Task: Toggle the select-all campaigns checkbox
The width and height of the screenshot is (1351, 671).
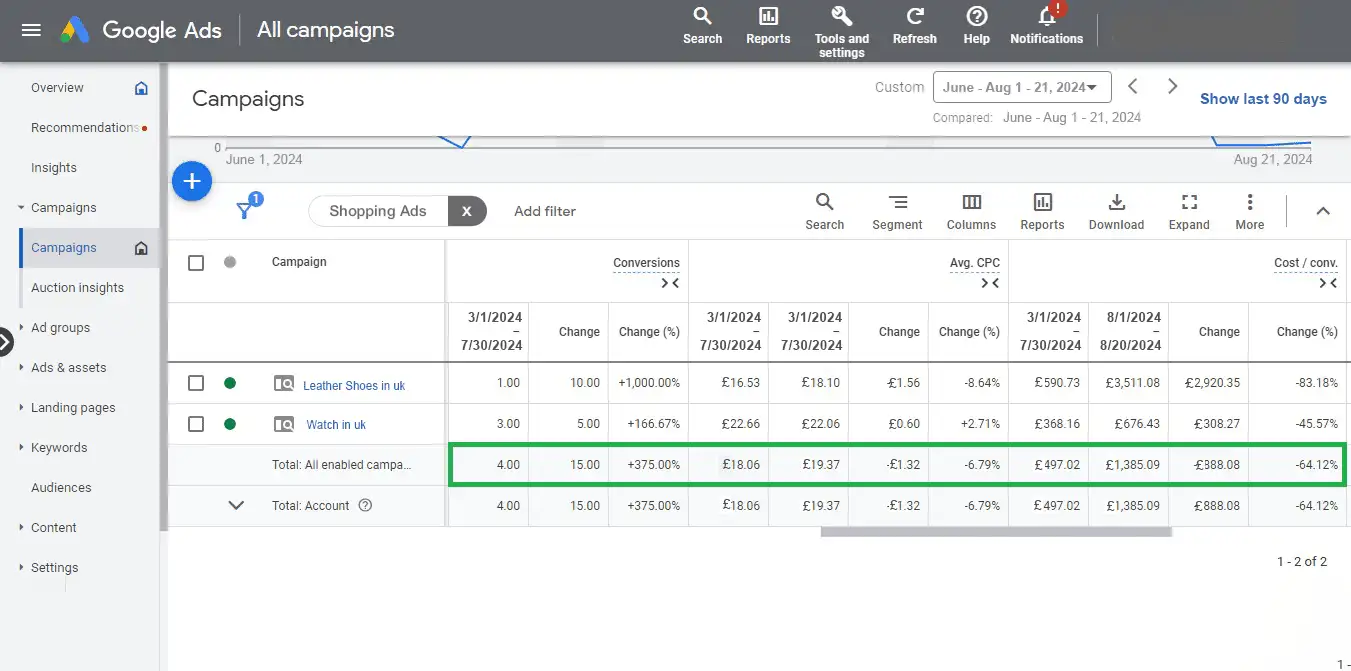Action: (196, 263)
